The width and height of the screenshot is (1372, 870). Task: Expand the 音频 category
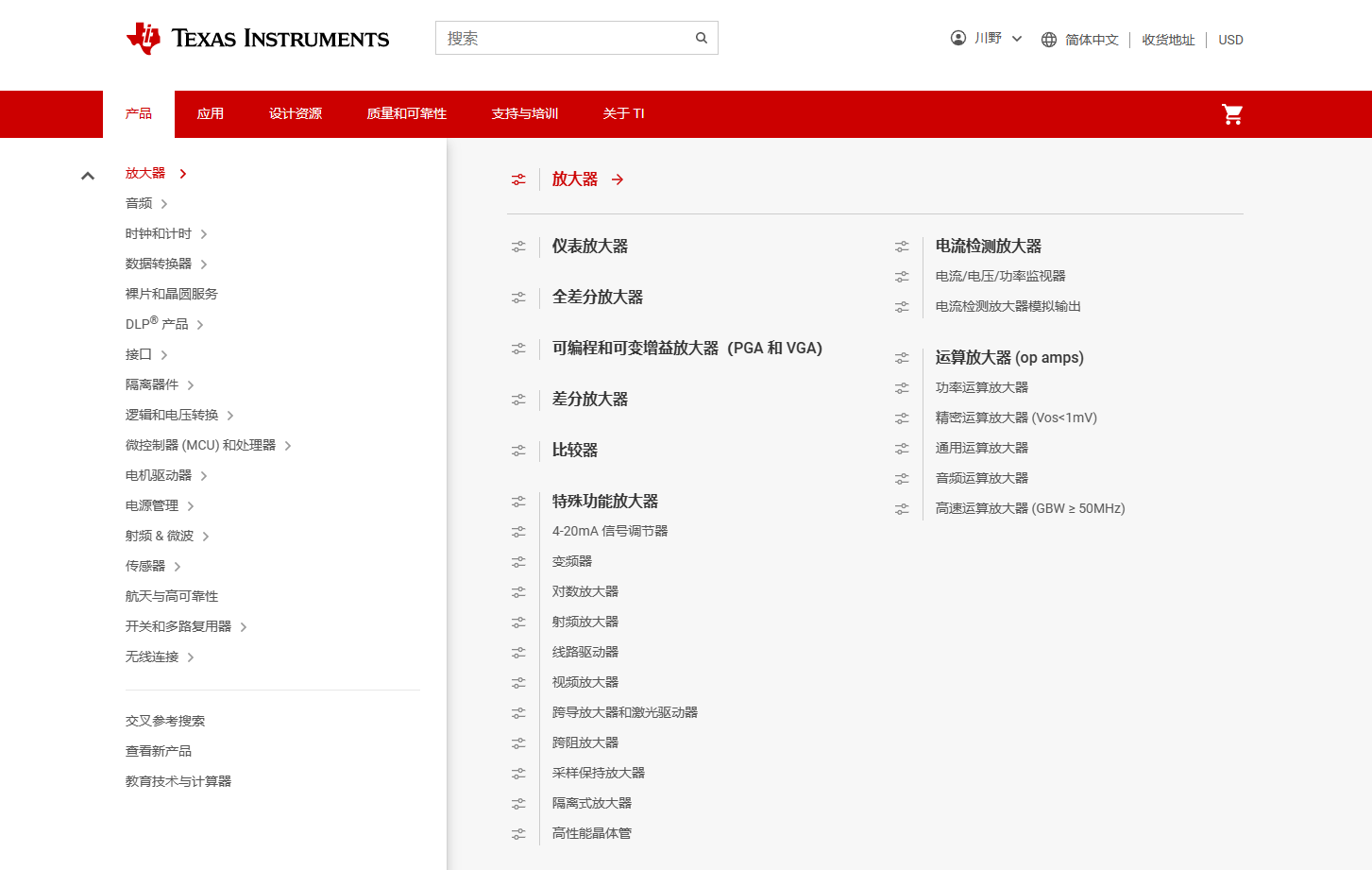(138, 203)
